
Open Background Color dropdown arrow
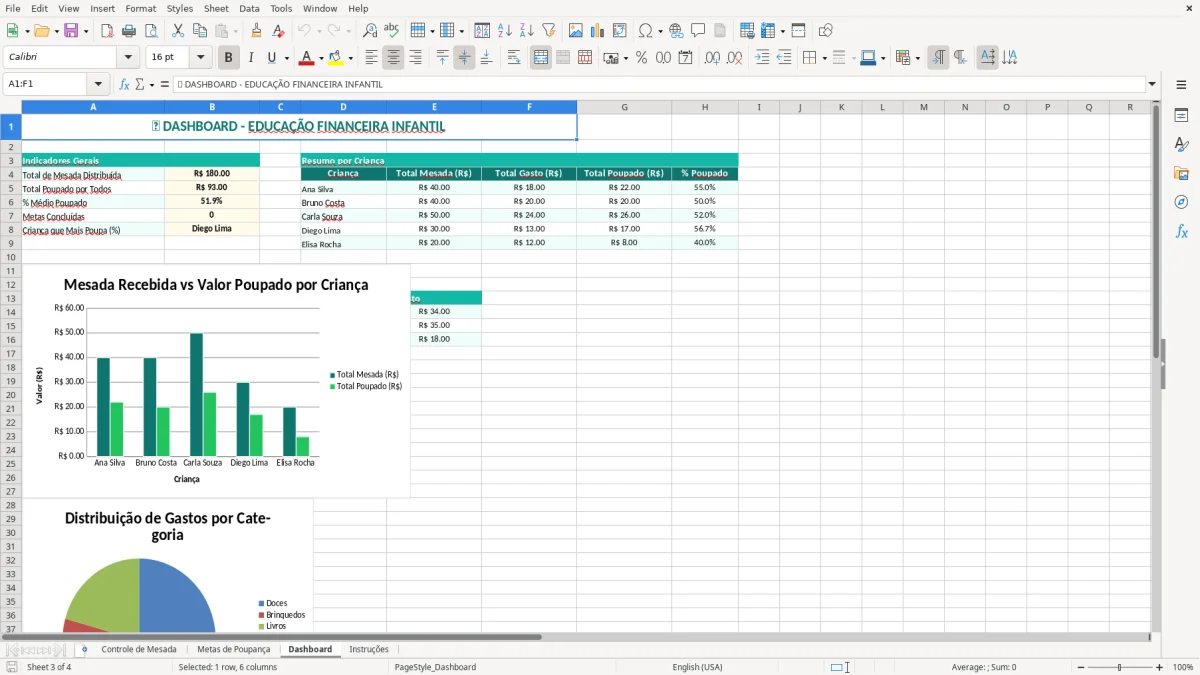350,58
